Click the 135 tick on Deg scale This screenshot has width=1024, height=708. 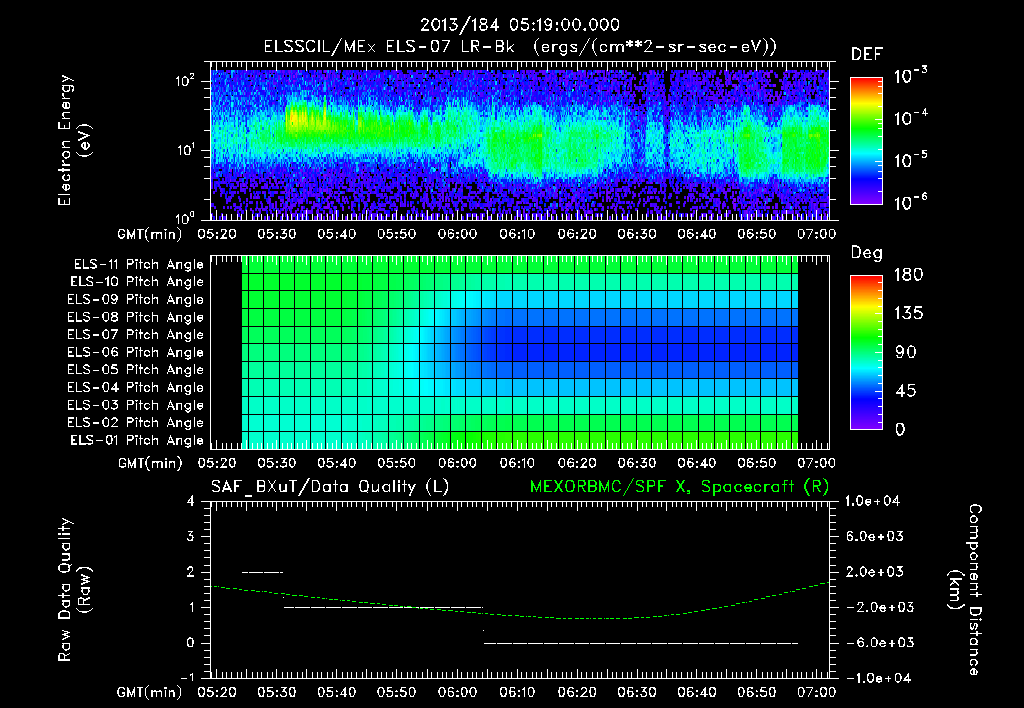(x=908, y=314)
